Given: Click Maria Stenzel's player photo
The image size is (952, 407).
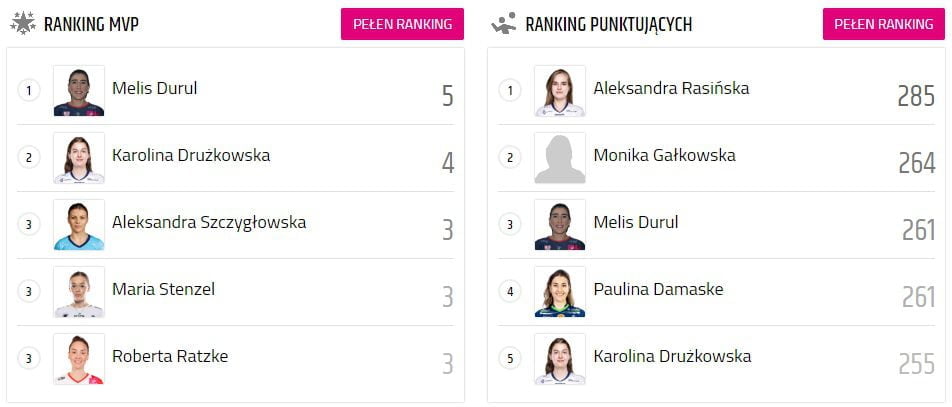Looking at the screenshot, I should click(79, 292).
